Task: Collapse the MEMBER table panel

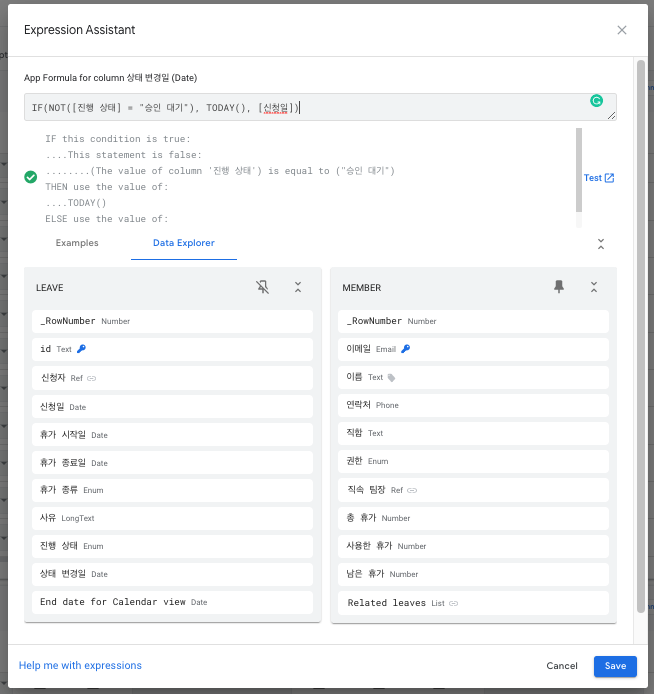Action: tap(594, 287)
